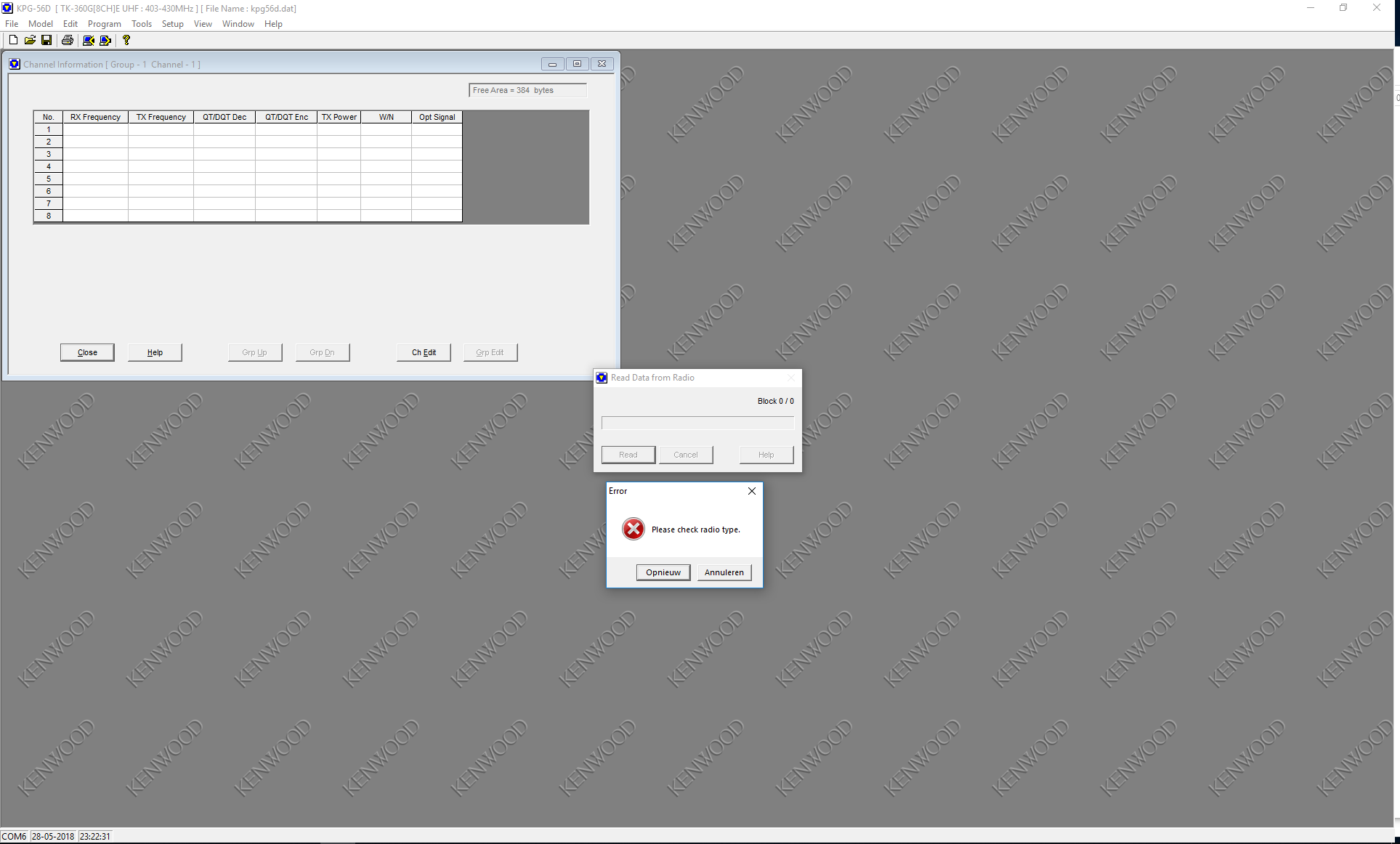
Task: Click the TX Power column header
Action: point(339,117)
